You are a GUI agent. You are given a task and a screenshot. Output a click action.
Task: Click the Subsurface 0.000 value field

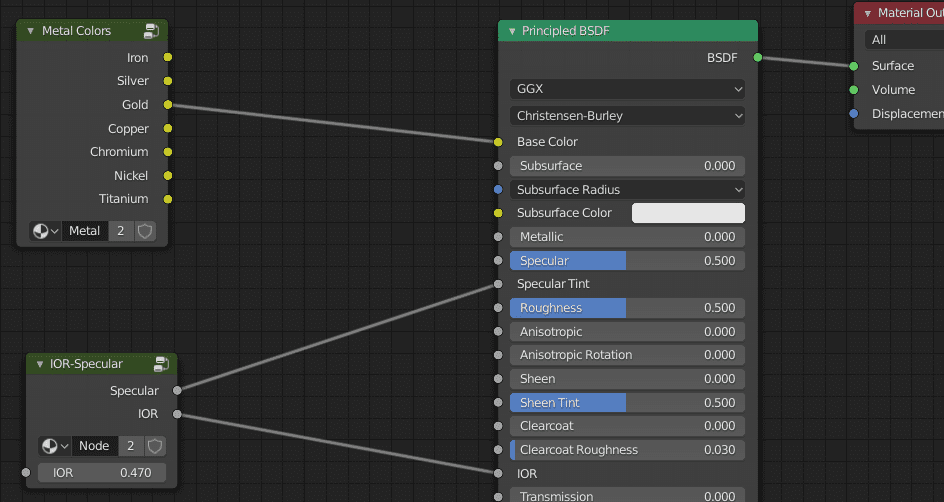(627, 166)
